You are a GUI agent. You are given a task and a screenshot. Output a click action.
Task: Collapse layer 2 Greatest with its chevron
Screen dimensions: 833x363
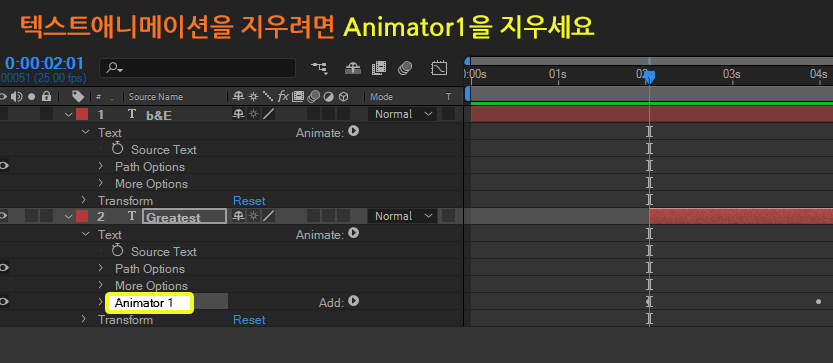pyautogui.click(x=68, y=216)
